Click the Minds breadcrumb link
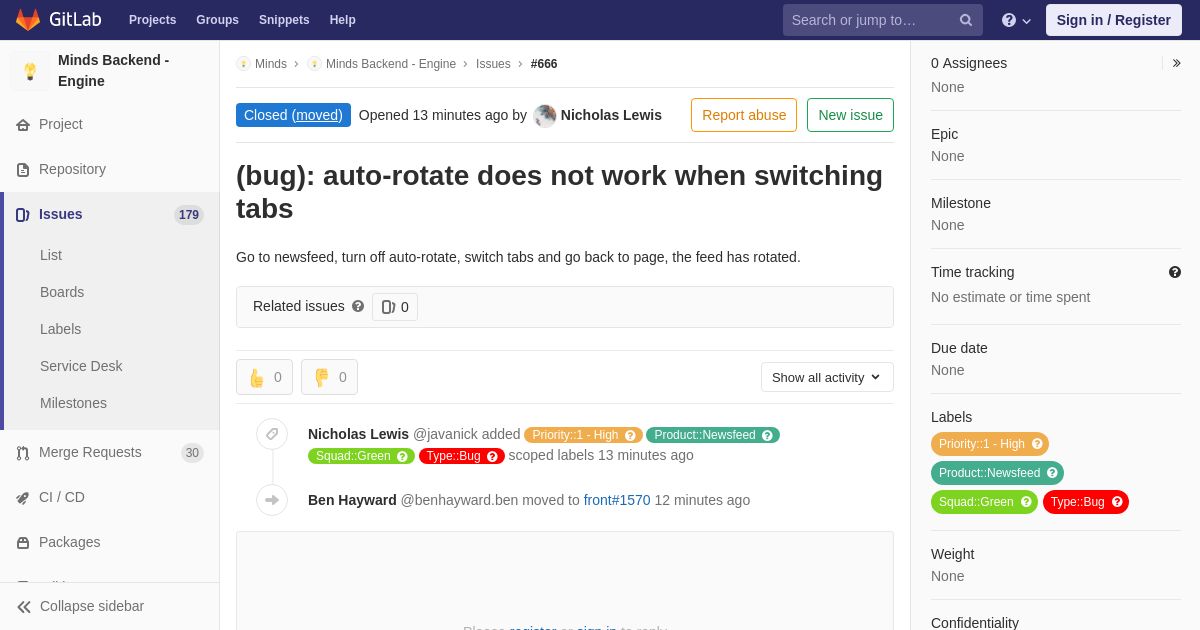 point(271,64)
